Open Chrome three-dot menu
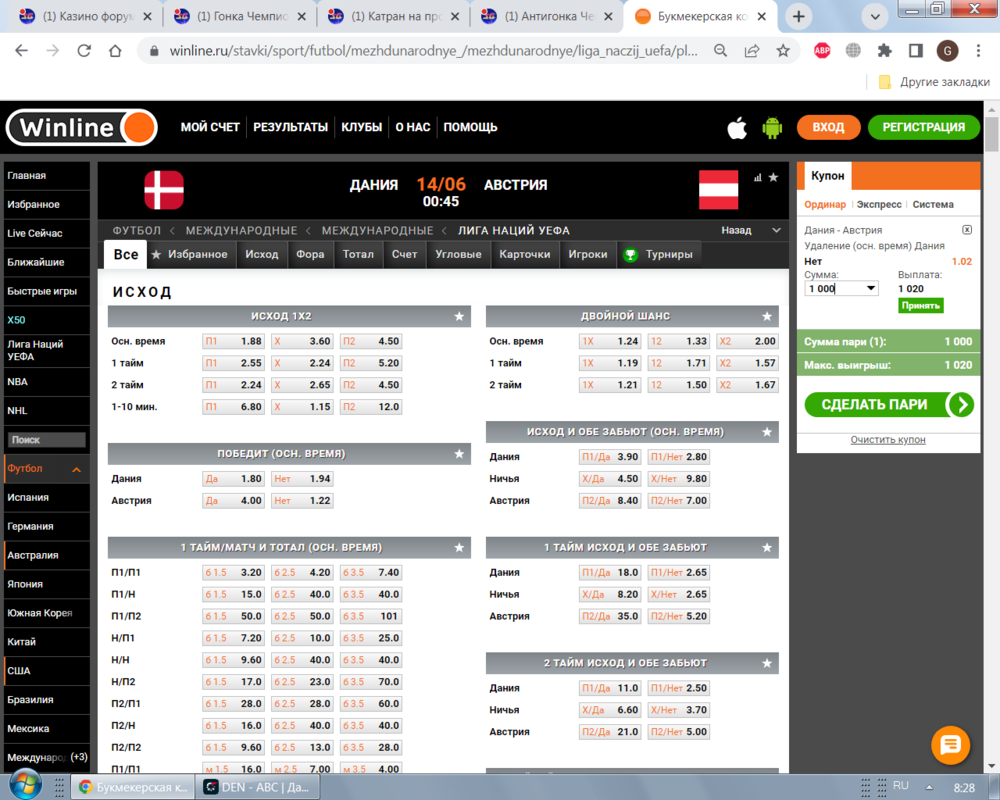Viewport: 1000px width, 800px height. [978, 50]
